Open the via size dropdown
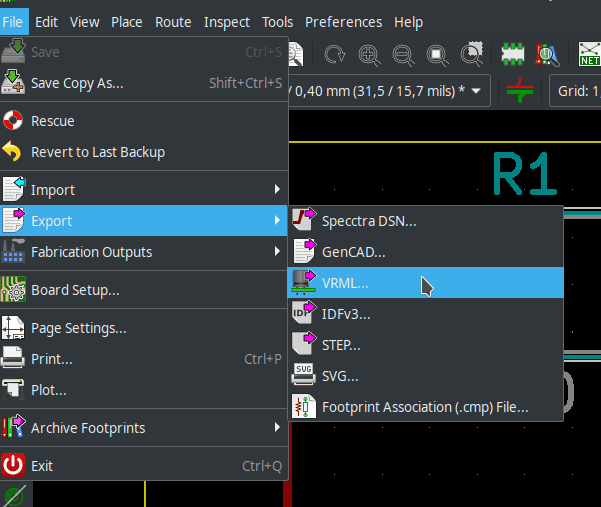This screenshot has height=507, width=601. pyautogui.click(x=389, y=91)
